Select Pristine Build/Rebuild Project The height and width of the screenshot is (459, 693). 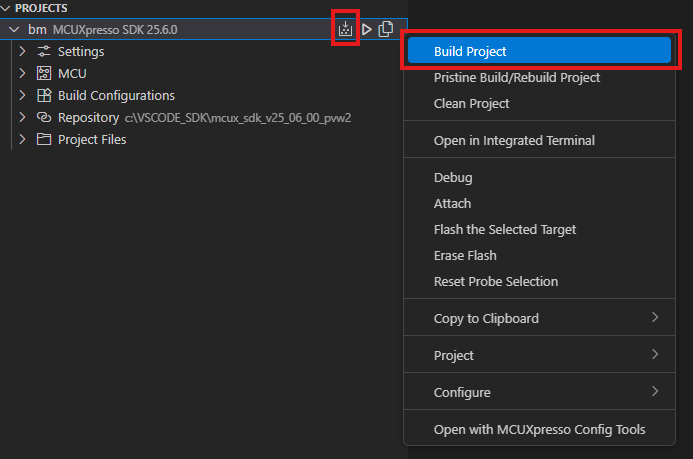(539, 78)
